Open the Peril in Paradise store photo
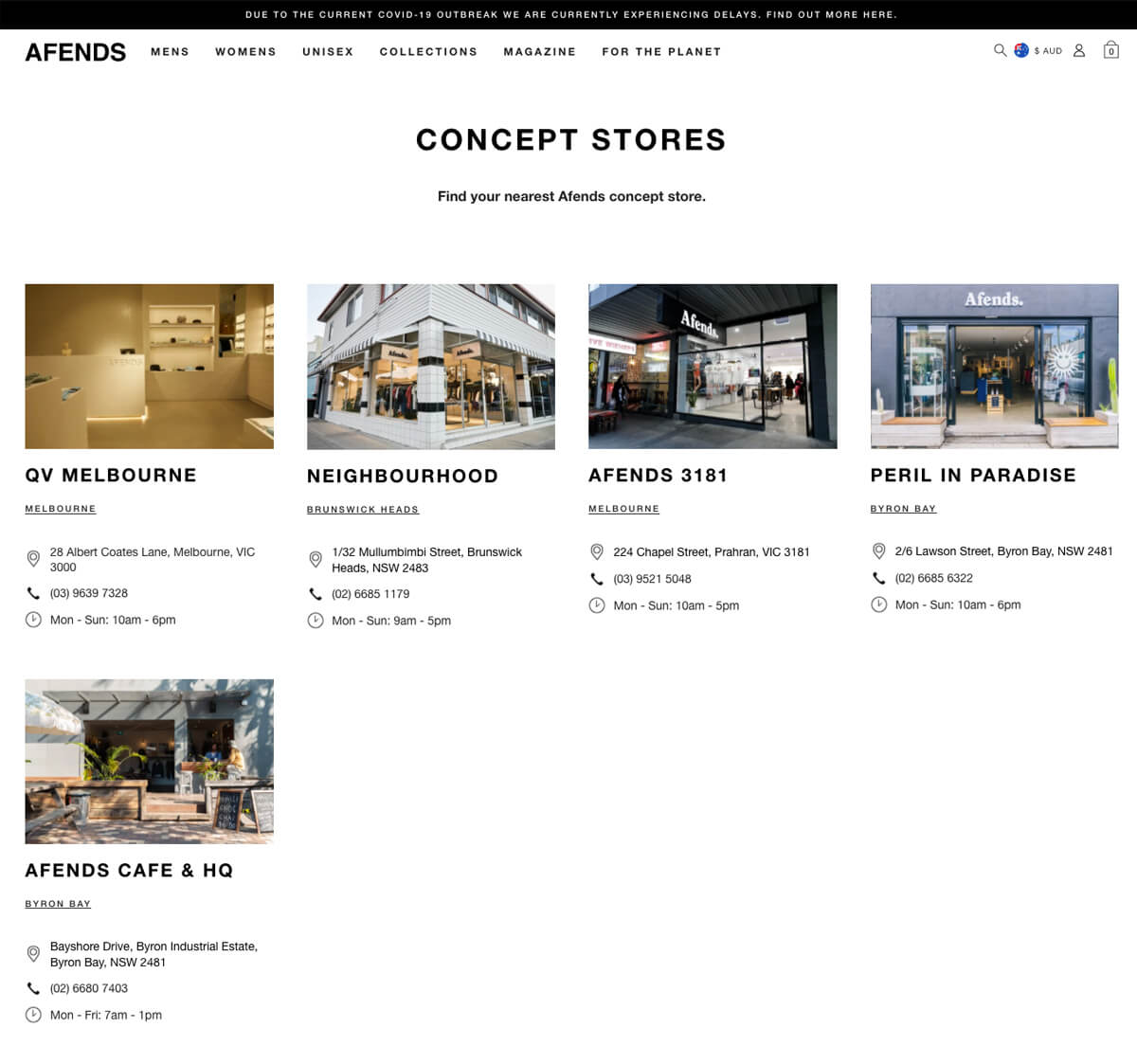Screen dimensions: 1137x1064 (x=995, y=367)
